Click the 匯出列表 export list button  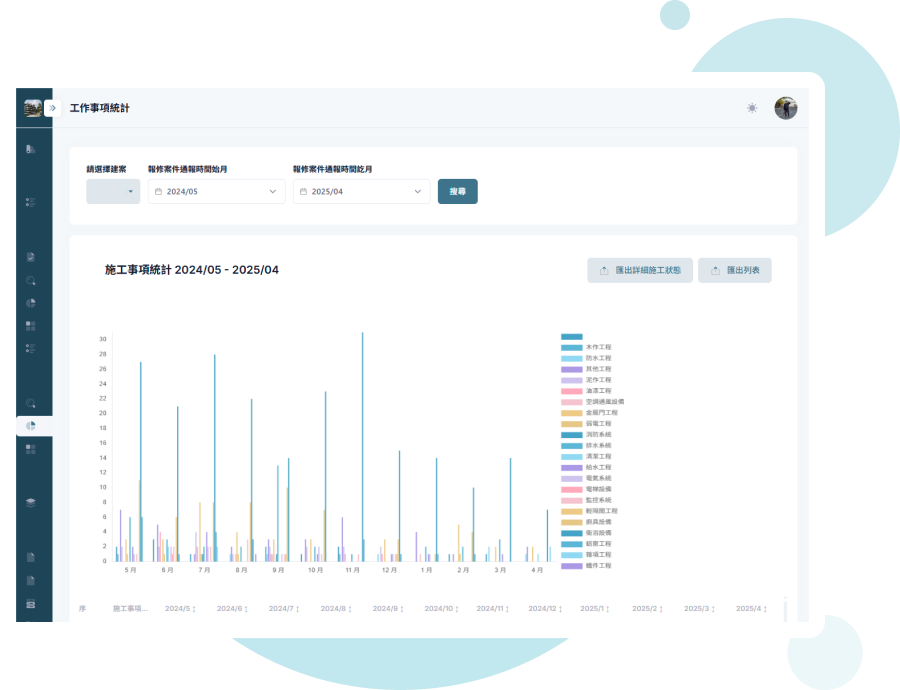tap(734, 270)
